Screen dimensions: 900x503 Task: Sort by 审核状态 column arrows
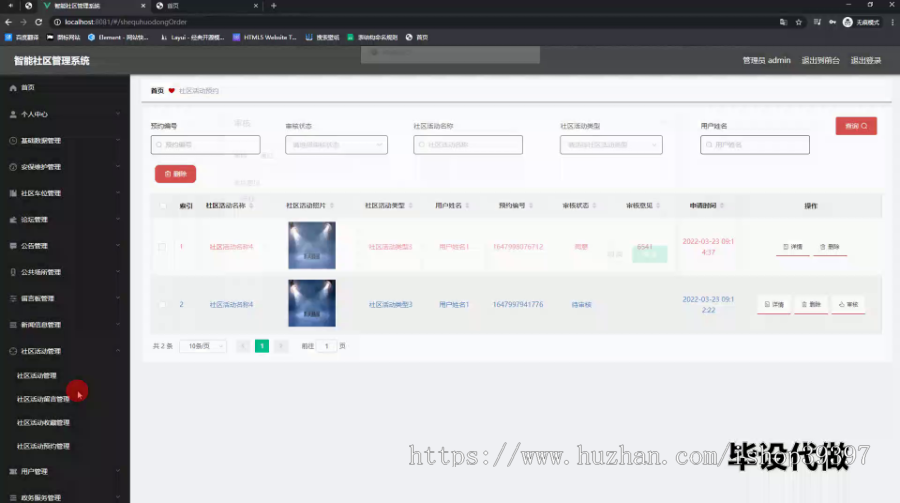pos(595,206)
